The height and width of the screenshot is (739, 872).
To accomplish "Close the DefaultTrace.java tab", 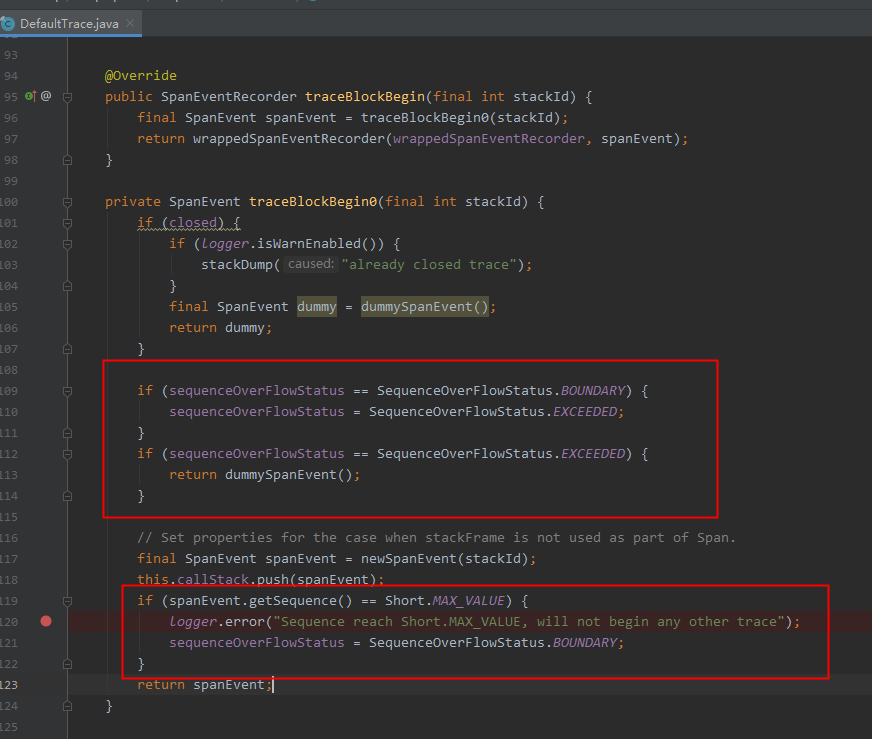I will pos(130,23).
